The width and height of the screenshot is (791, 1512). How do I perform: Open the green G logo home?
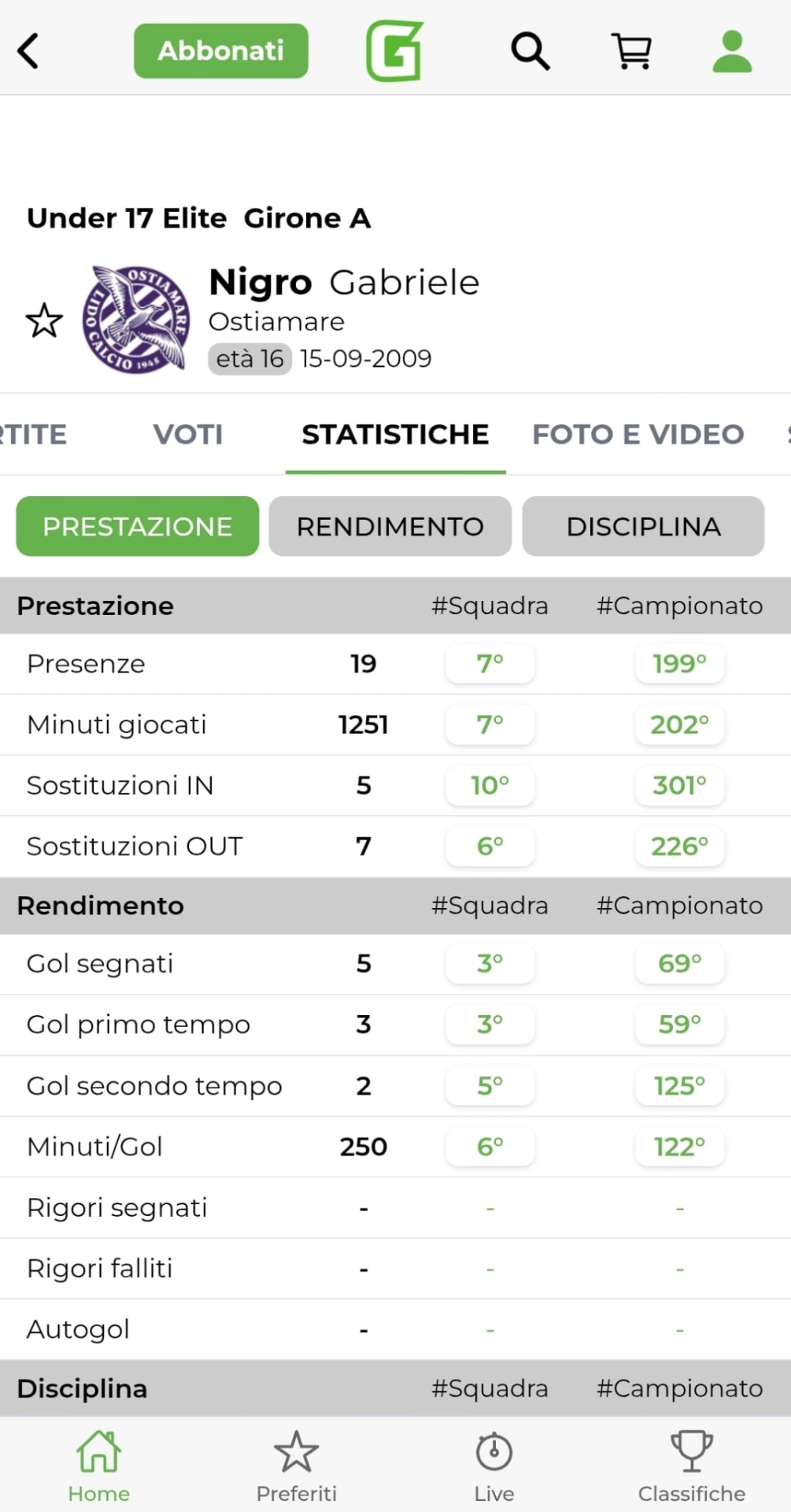(394, 51)
